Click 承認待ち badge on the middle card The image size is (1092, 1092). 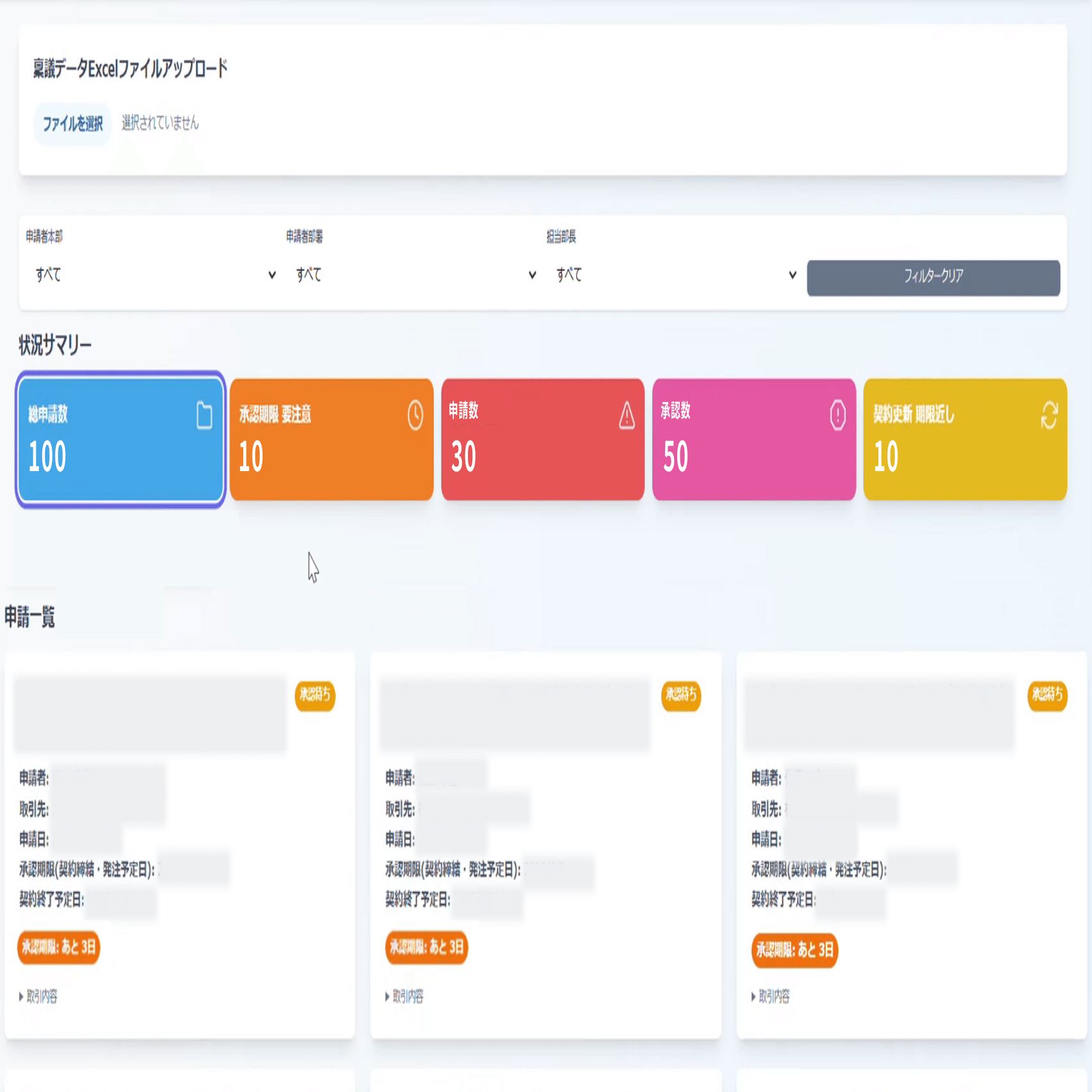(x=681, y=695)
